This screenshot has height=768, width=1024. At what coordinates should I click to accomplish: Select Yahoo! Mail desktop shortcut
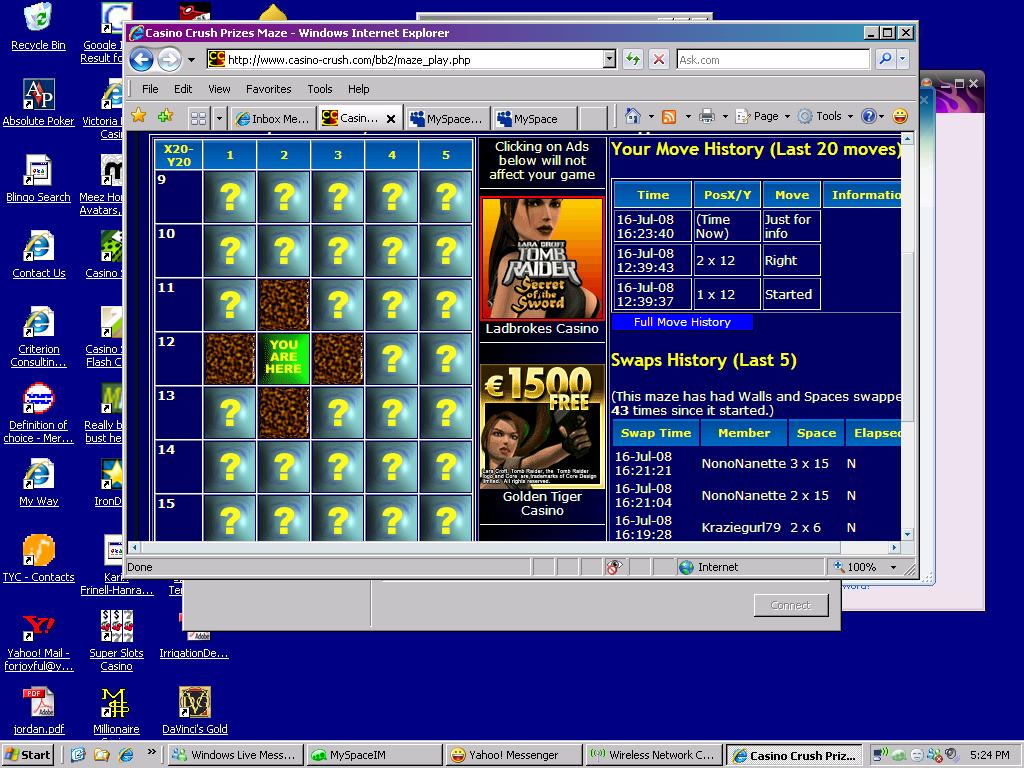click(x=39, y=641)
